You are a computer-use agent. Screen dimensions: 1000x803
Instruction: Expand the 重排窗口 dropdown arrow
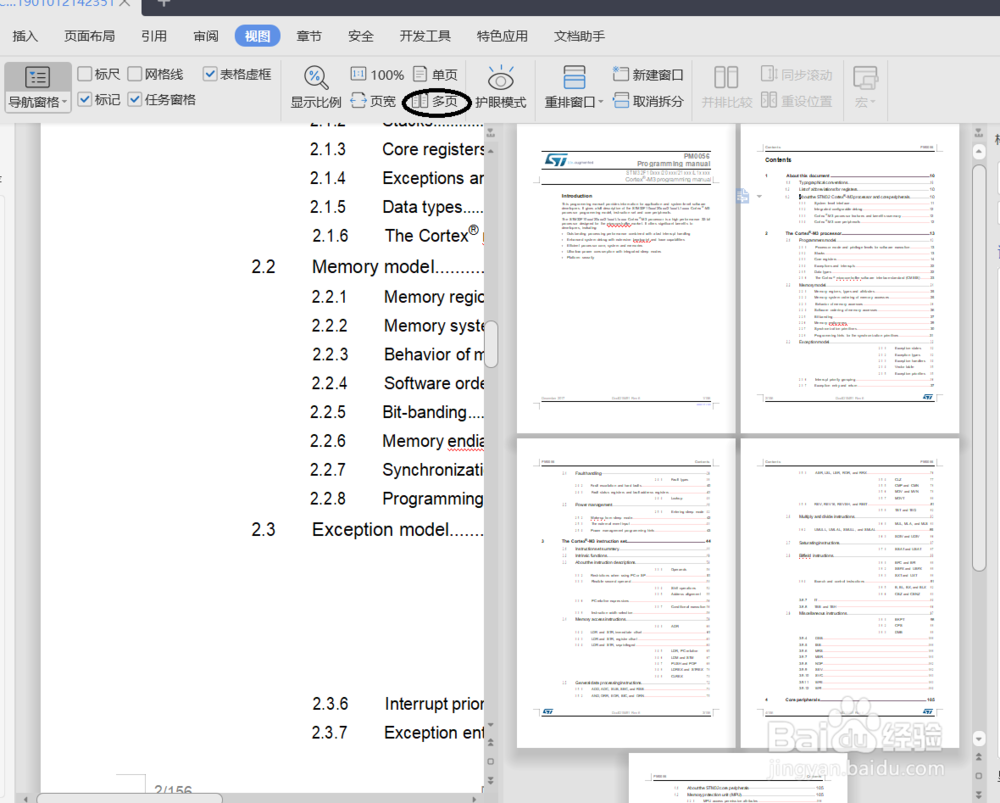(601, 102)
